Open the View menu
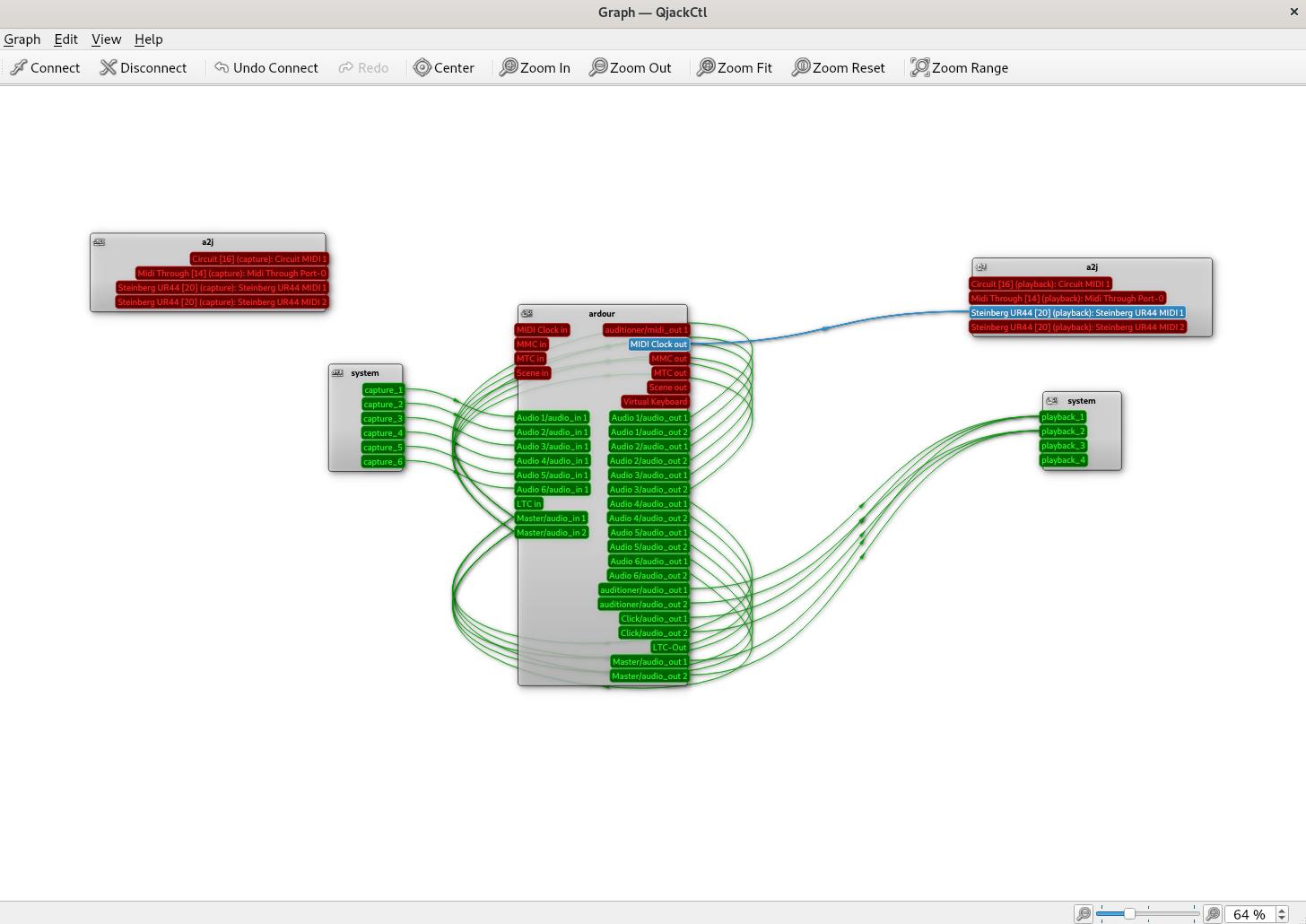Screen dimensions: 1306x924 (106, 39)
